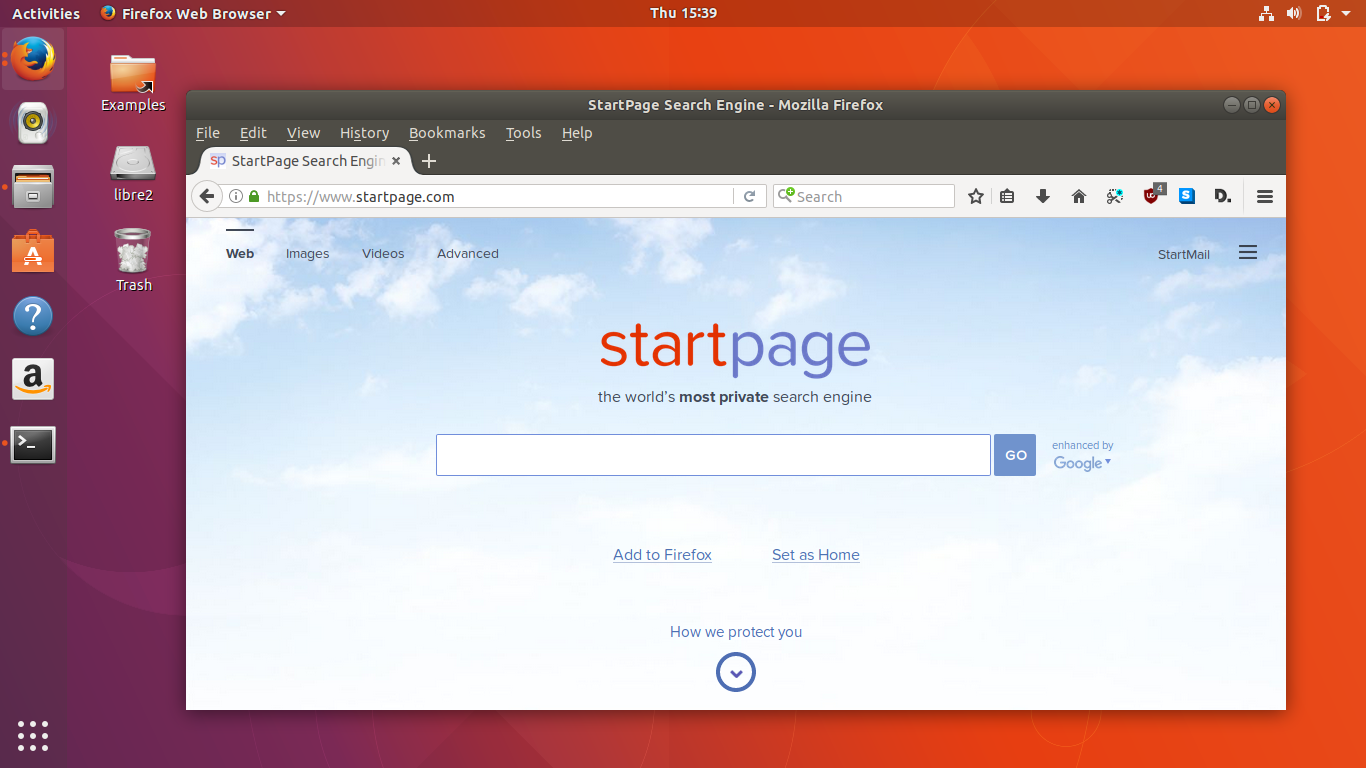1366x768 pixels.
Task: Click Activities in the top bar
Action: (46, 13)
